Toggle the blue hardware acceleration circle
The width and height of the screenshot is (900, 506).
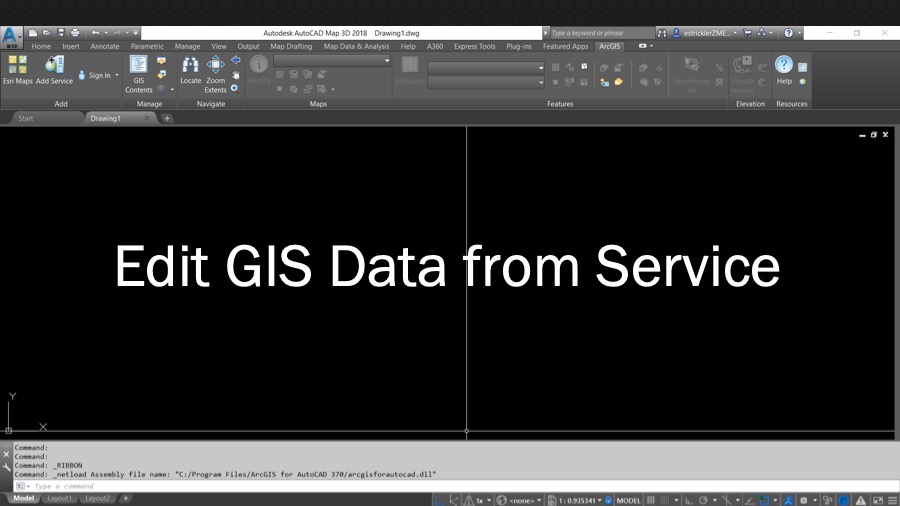(844, 500)
